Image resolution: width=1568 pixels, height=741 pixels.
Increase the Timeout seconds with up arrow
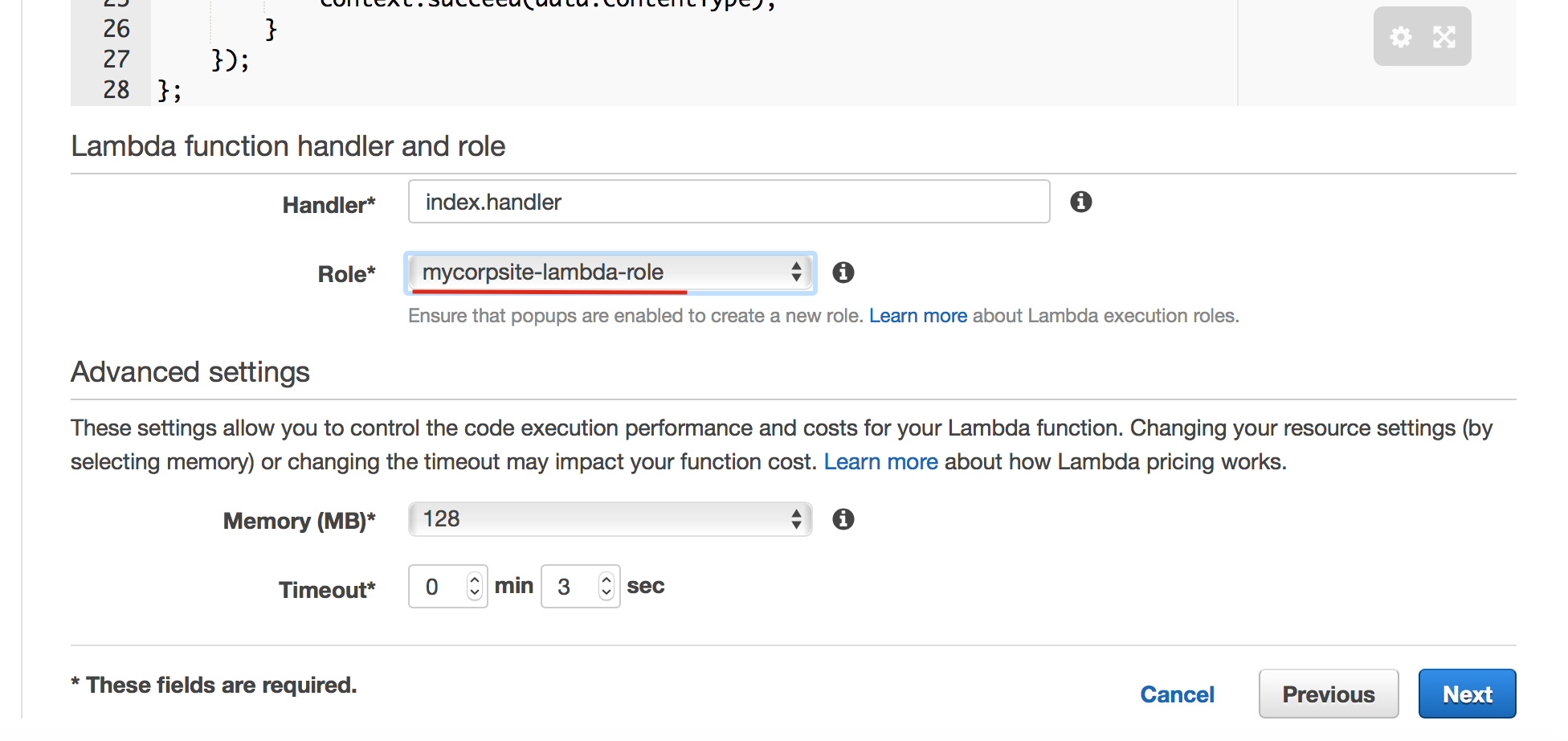pyautogui.click(x=606, y=579)
